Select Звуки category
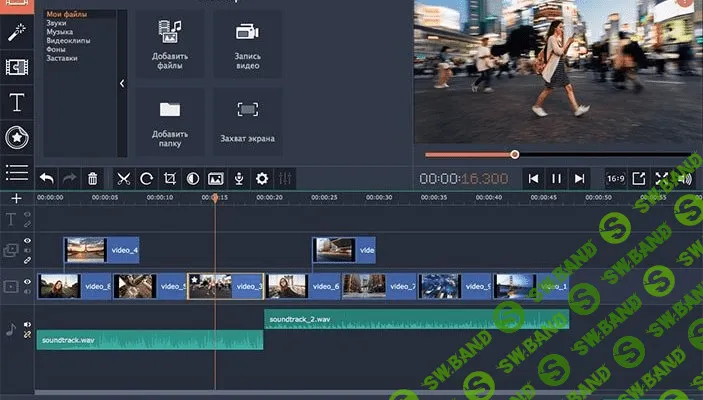703x400 pixels. pos(56,23)
